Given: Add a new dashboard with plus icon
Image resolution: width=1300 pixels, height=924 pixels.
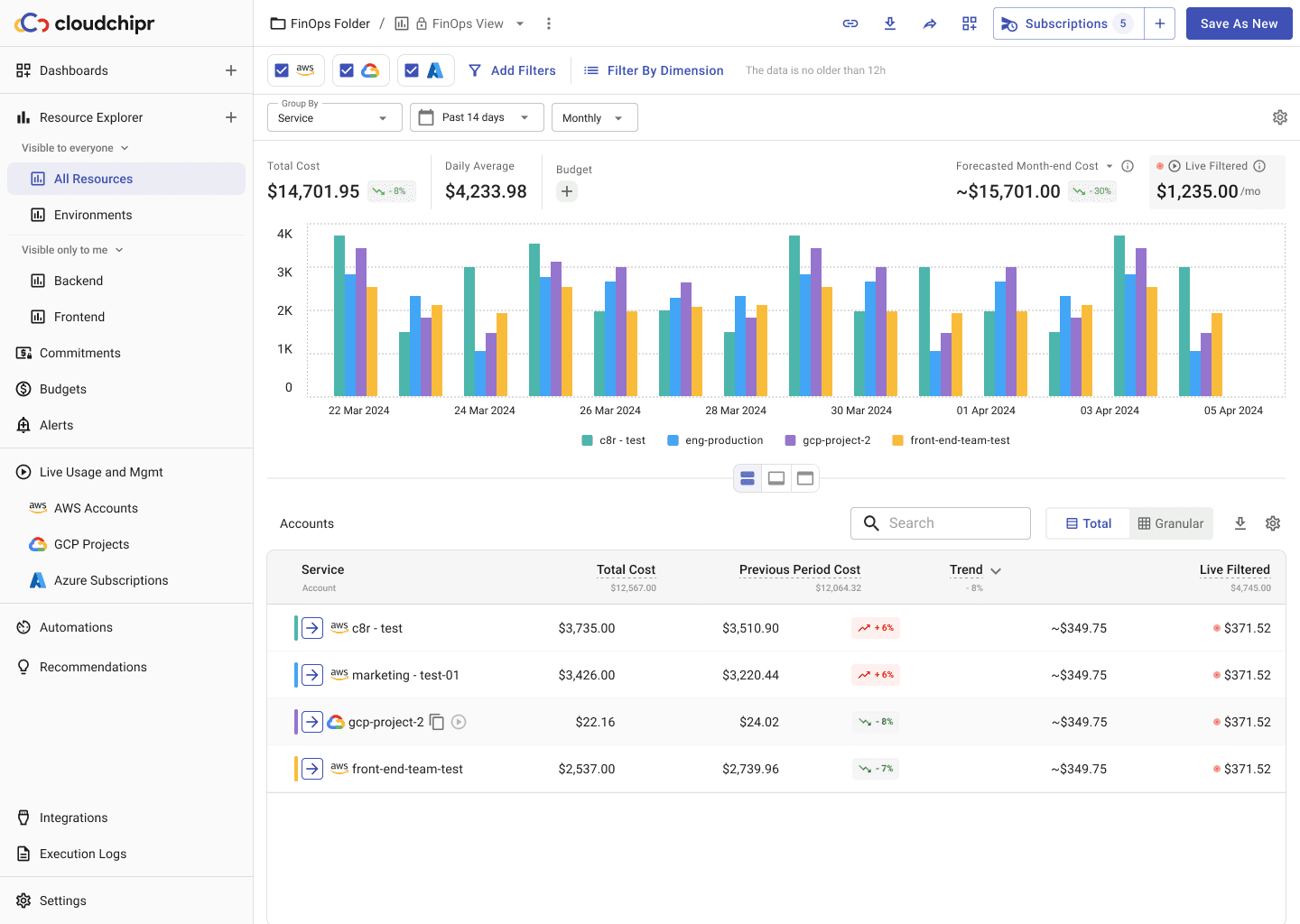Looking at the screenshot, I should pos(231,70).
